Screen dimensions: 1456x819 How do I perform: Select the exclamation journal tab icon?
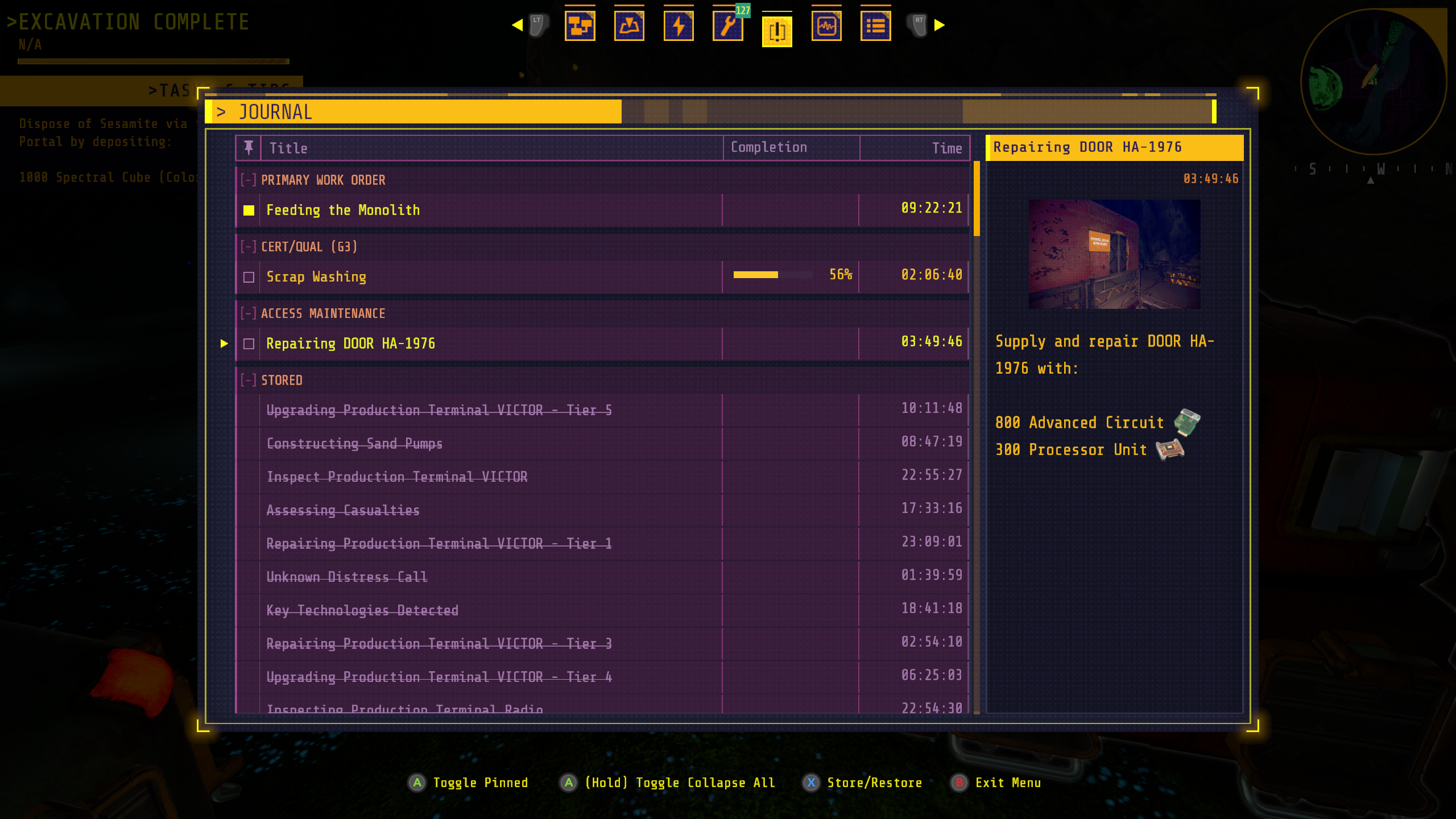click(x=777, y=30)
